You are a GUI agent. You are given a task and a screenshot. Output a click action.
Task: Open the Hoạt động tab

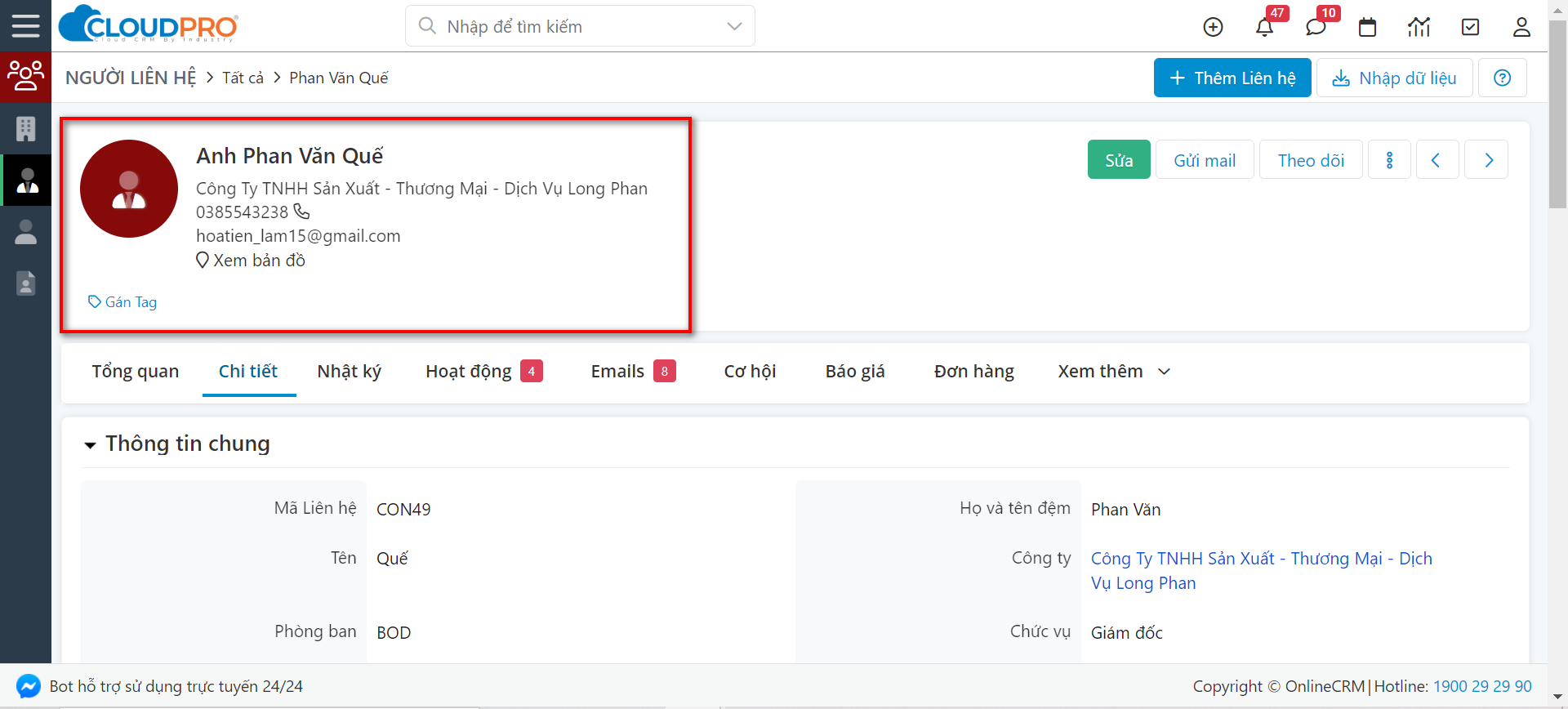pyautogui.click(x=483, y=372)
